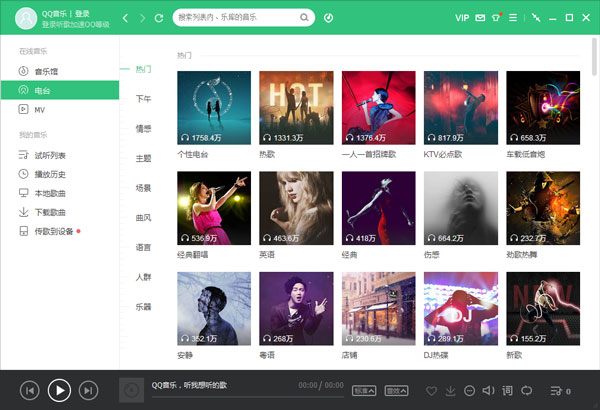
Task: Open the 劲歌热舞 station thumbnail
Action: point(543,208)
